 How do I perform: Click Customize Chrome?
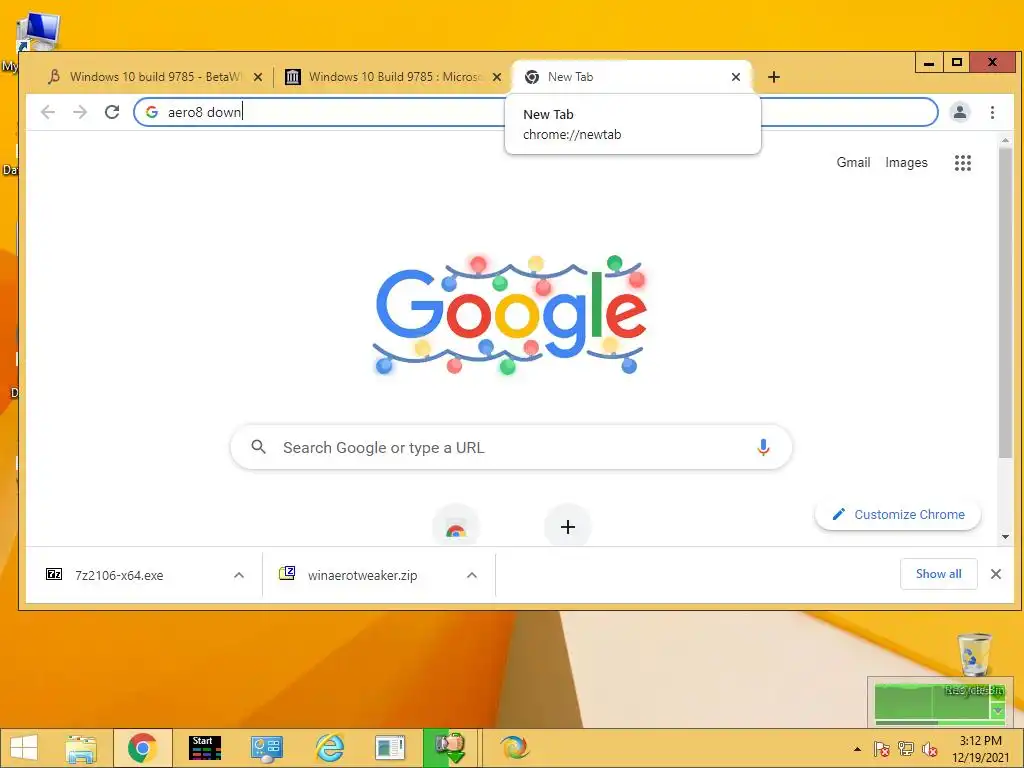pyautogui.click(x=898, y=515)
